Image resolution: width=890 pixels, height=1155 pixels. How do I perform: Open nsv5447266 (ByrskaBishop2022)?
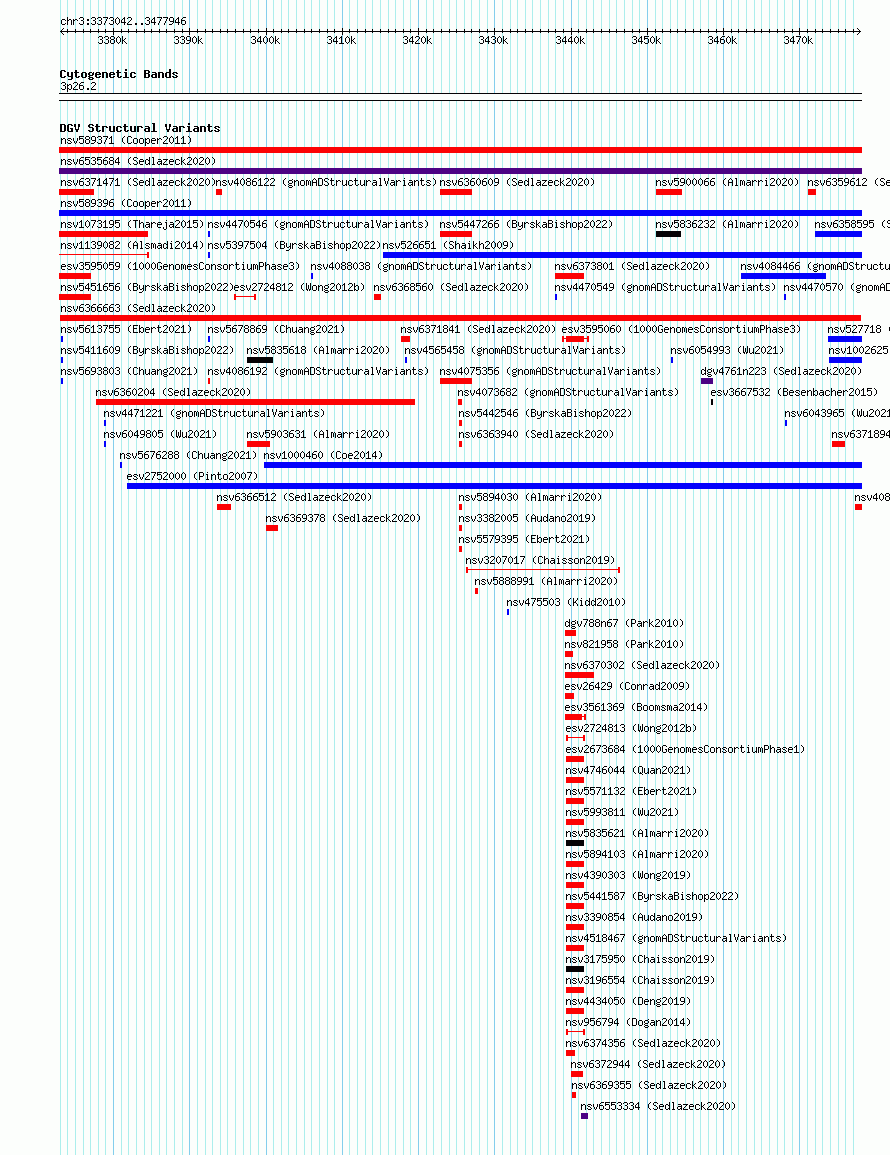tap(526, 224)
